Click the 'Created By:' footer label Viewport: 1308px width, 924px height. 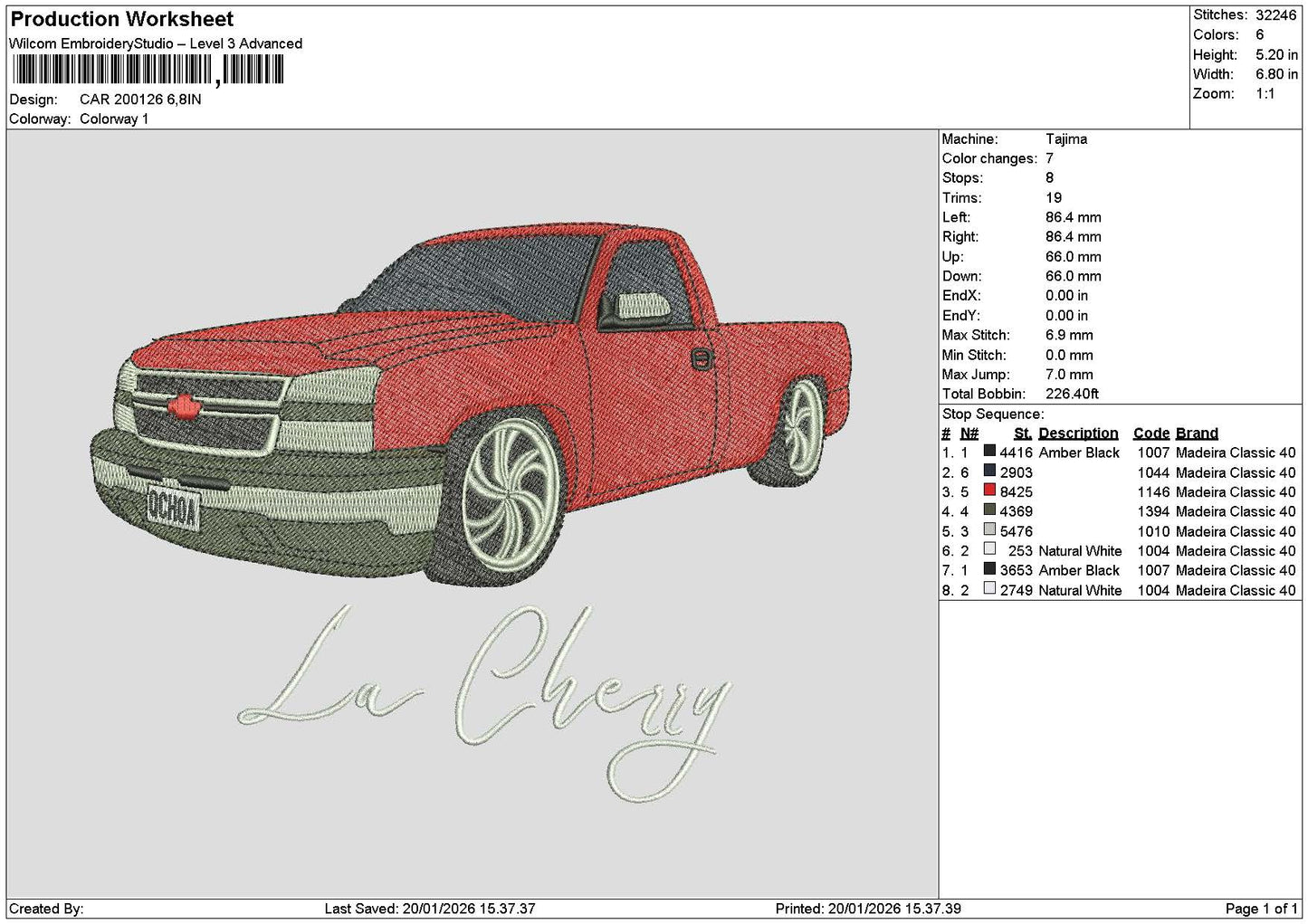click(46, 909)
